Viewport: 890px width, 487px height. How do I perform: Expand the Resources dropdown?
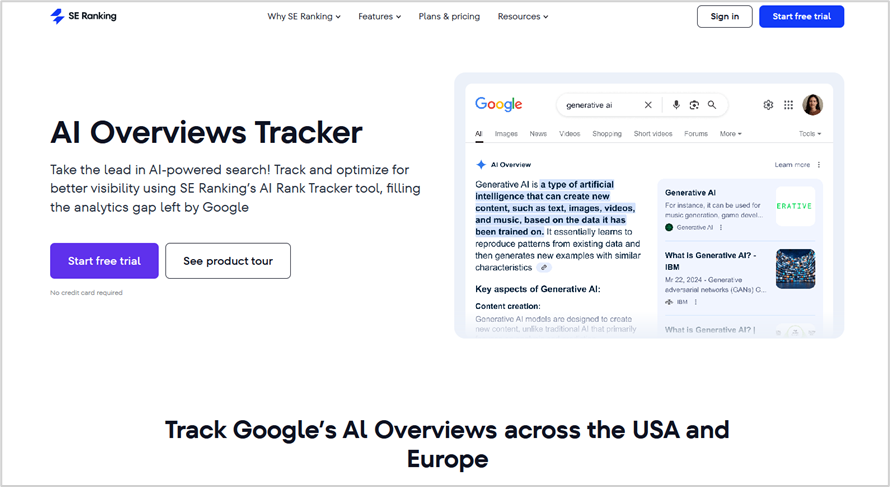tap(523, 16)
